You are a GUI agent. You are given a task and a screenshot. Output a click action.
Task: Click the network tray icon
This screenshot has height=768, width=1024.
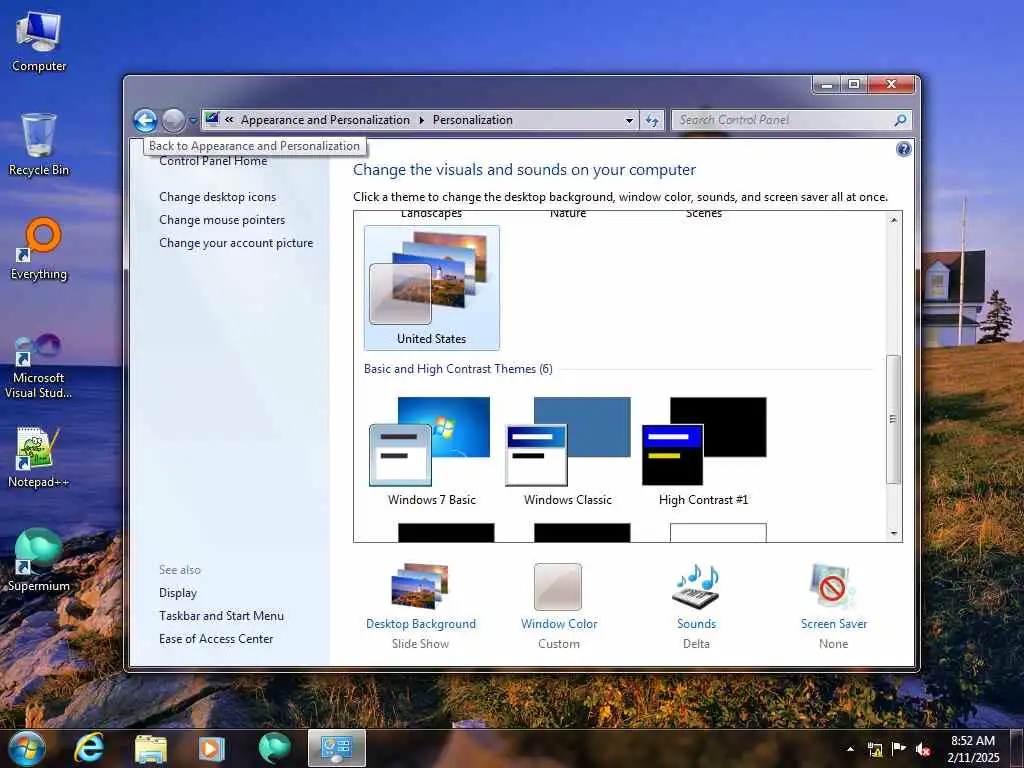click(874, 749)
